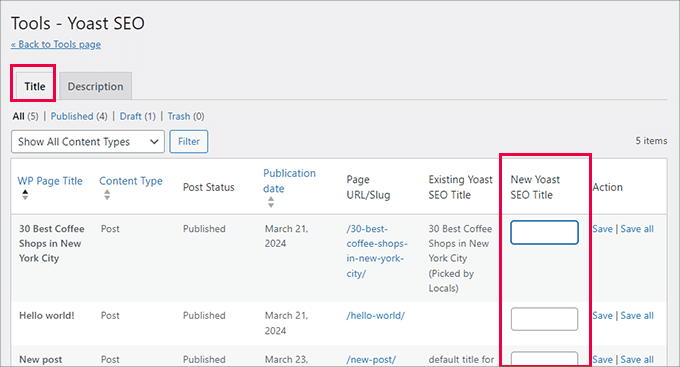Click 'Tools - Yoast SEO' page heading

pos(78,23)
